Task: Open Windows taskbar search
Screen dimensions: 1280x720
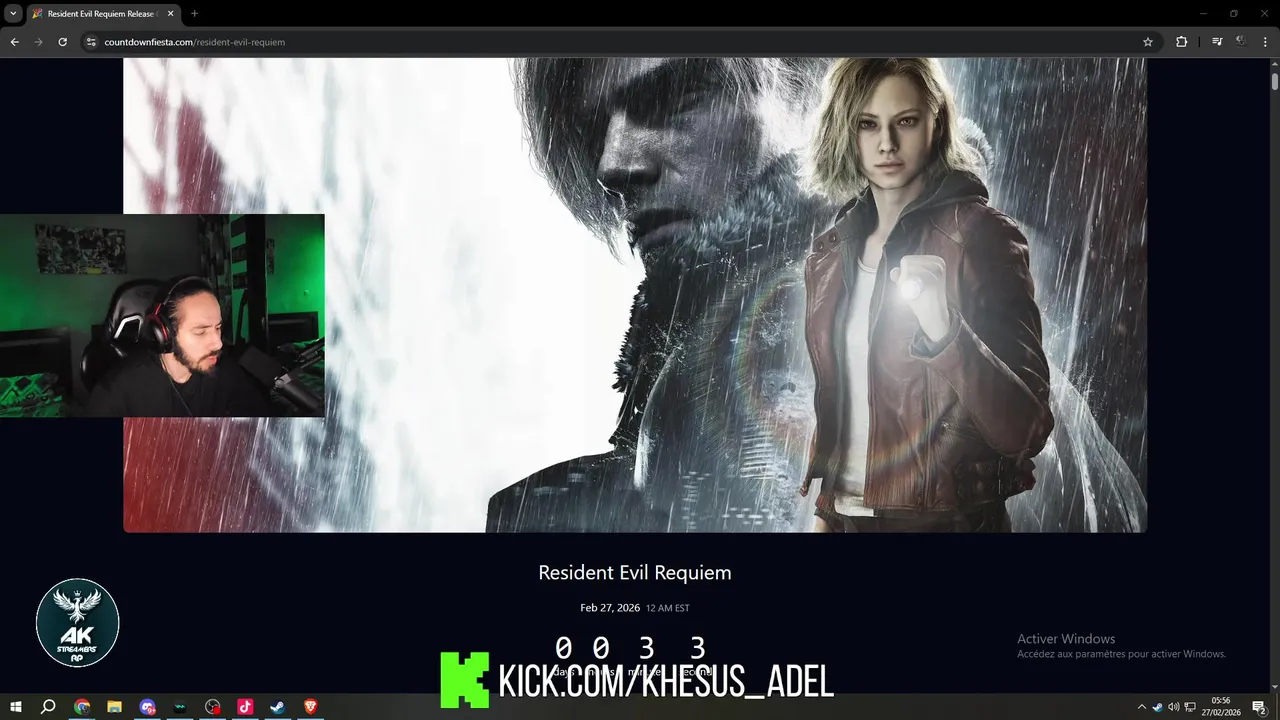Action: (48, 707)
